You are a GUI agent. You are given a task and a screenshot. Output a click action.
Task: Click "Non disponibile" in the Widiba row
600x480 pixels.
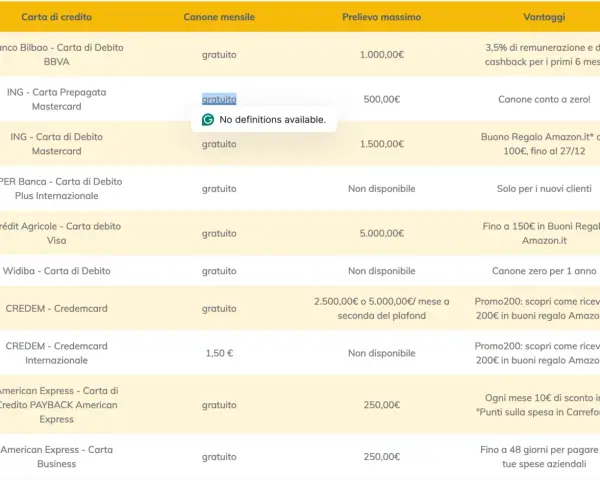coord(382,271)
